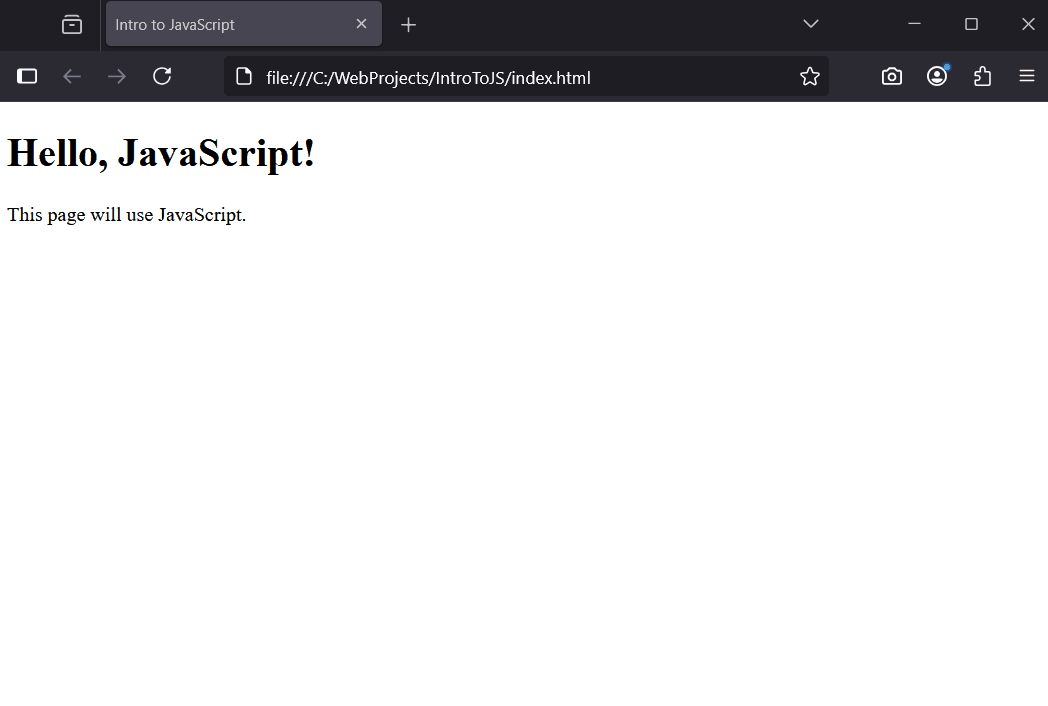Expand the list all tabs dropdown
1048x706 pixels.
click(x=811, y=24)
